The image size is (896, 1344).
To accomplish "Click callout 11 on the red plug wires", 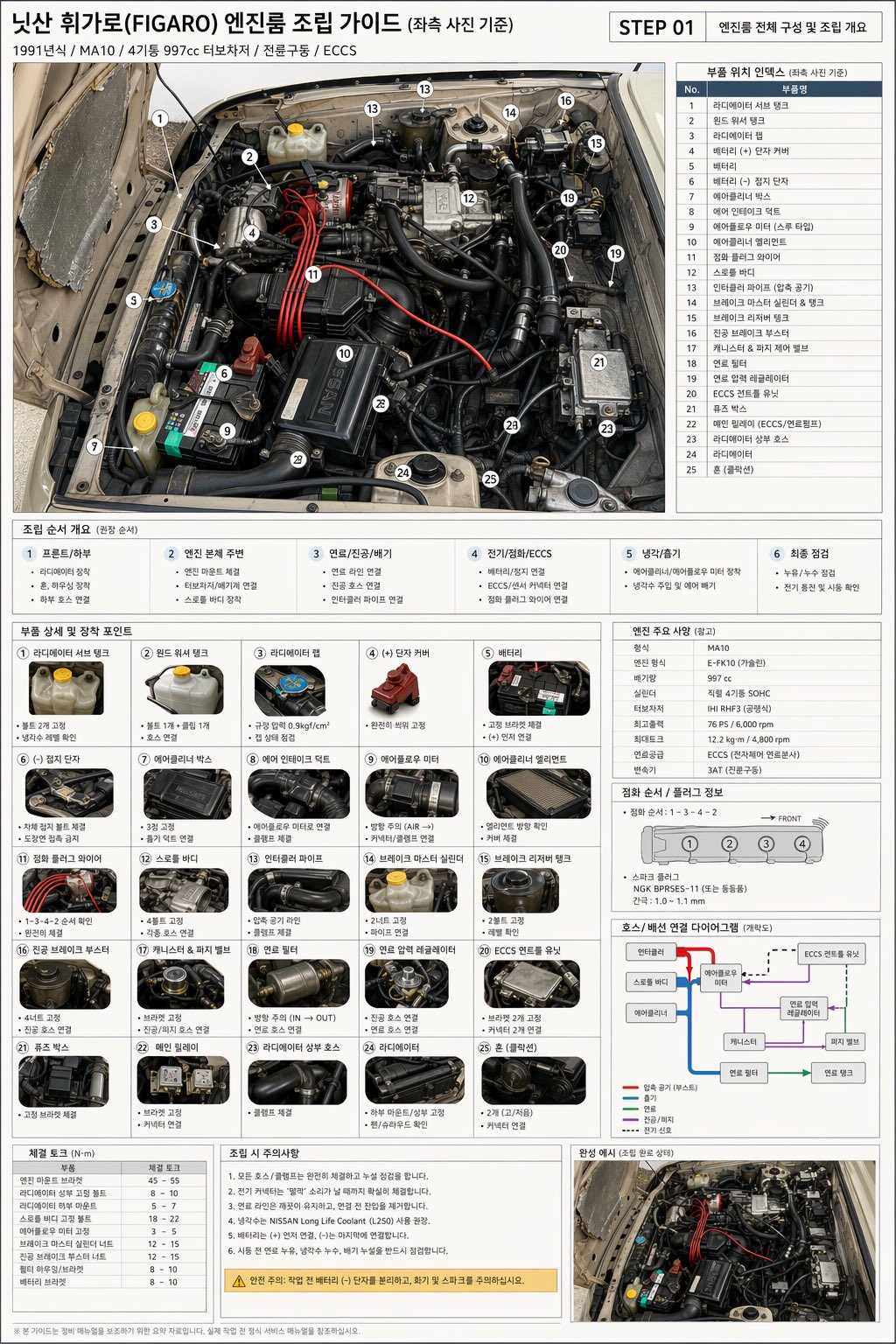I will coord(313,274).
